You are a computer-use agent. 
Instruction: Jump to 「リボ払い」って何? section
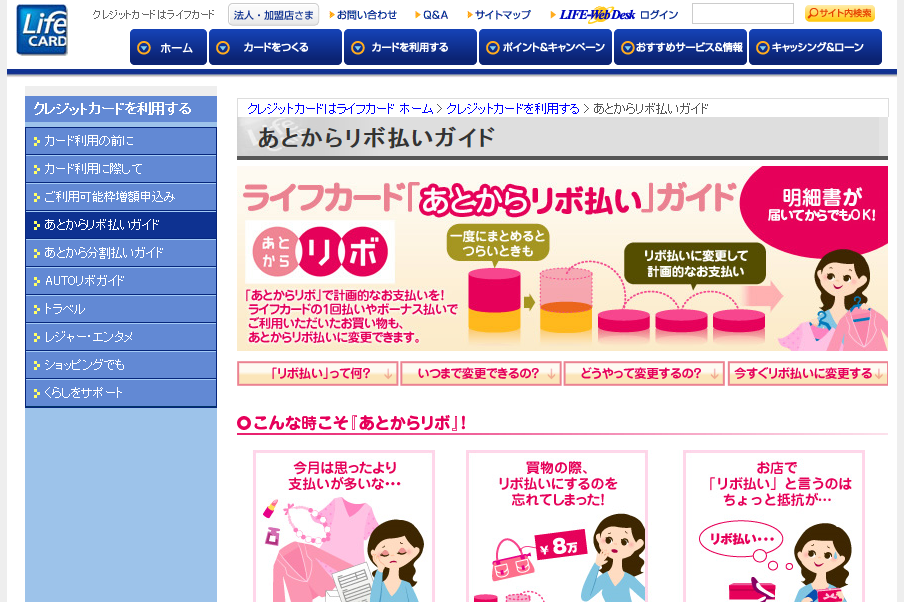click(317, 374)
